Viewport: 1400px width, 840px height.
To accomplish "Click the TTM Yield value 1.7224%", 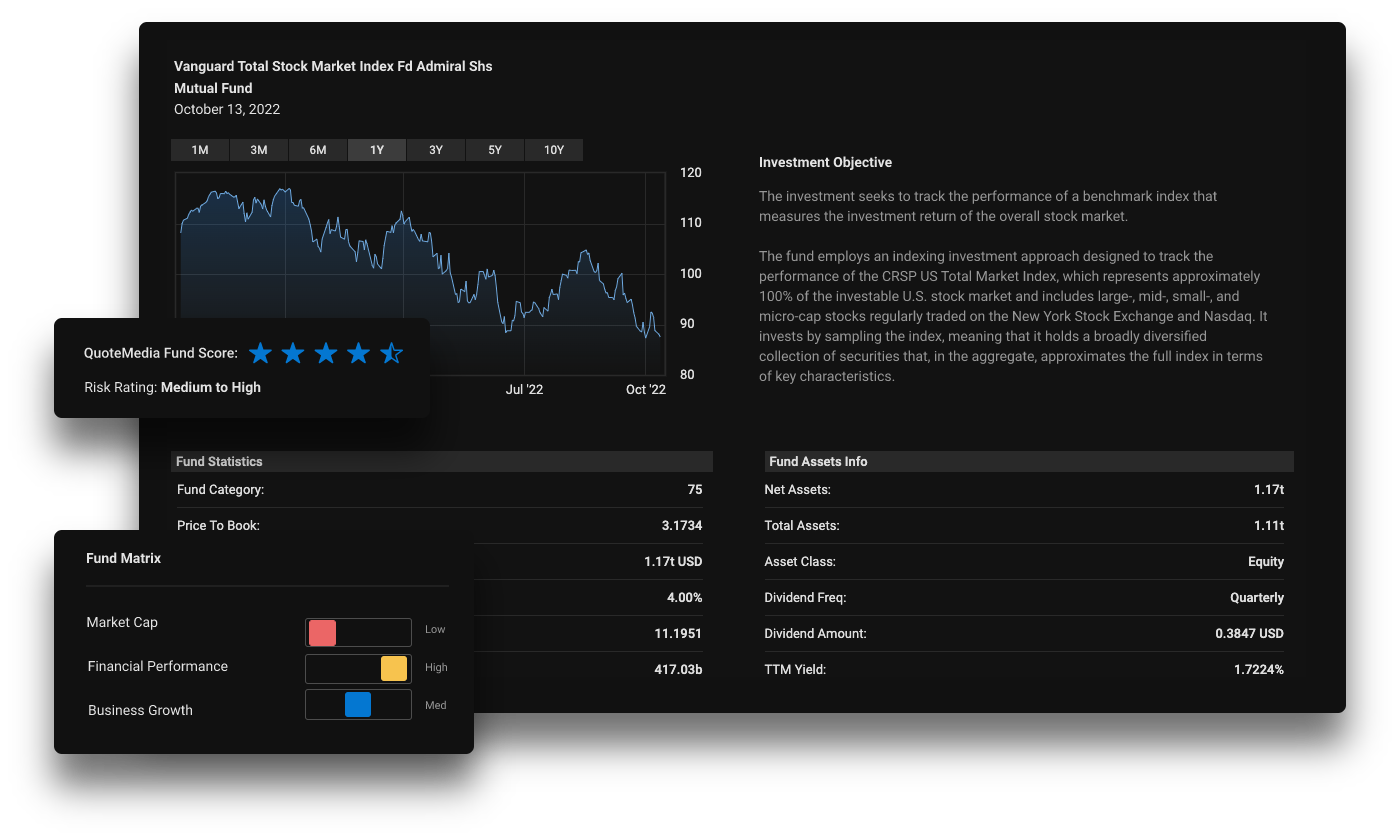I will (1258, 670).
